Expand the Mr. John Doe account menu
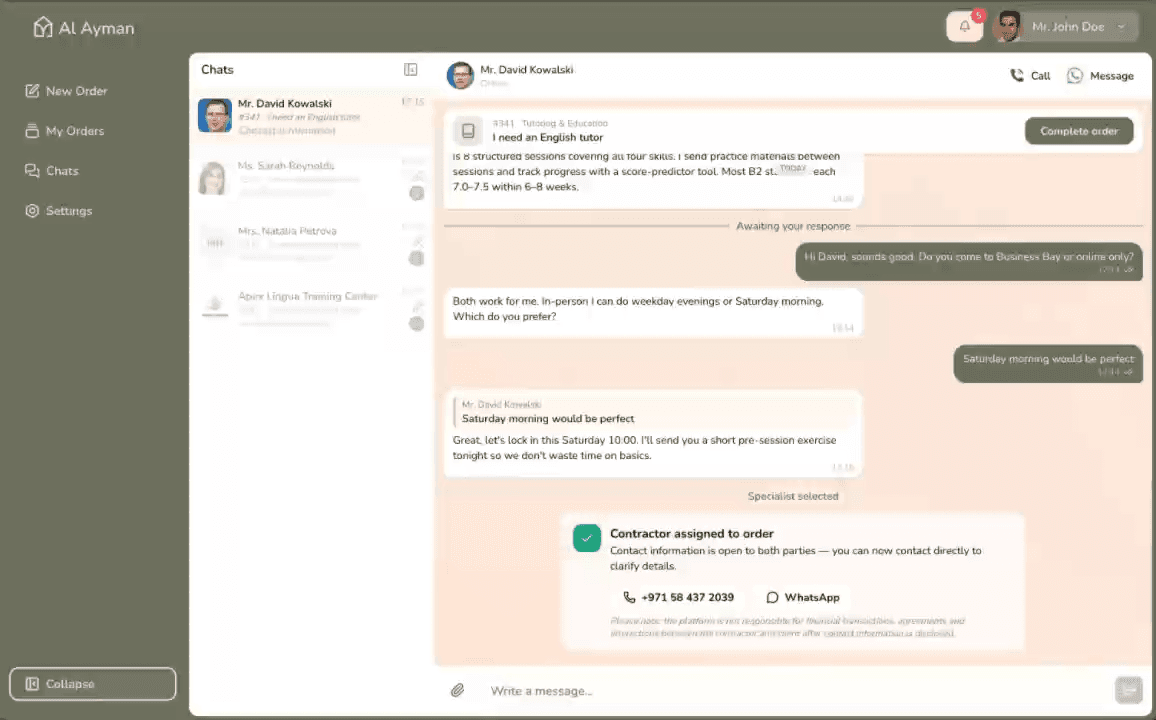The width and height of the screenshot is (1156, 720). click(x=1066, y=27)
